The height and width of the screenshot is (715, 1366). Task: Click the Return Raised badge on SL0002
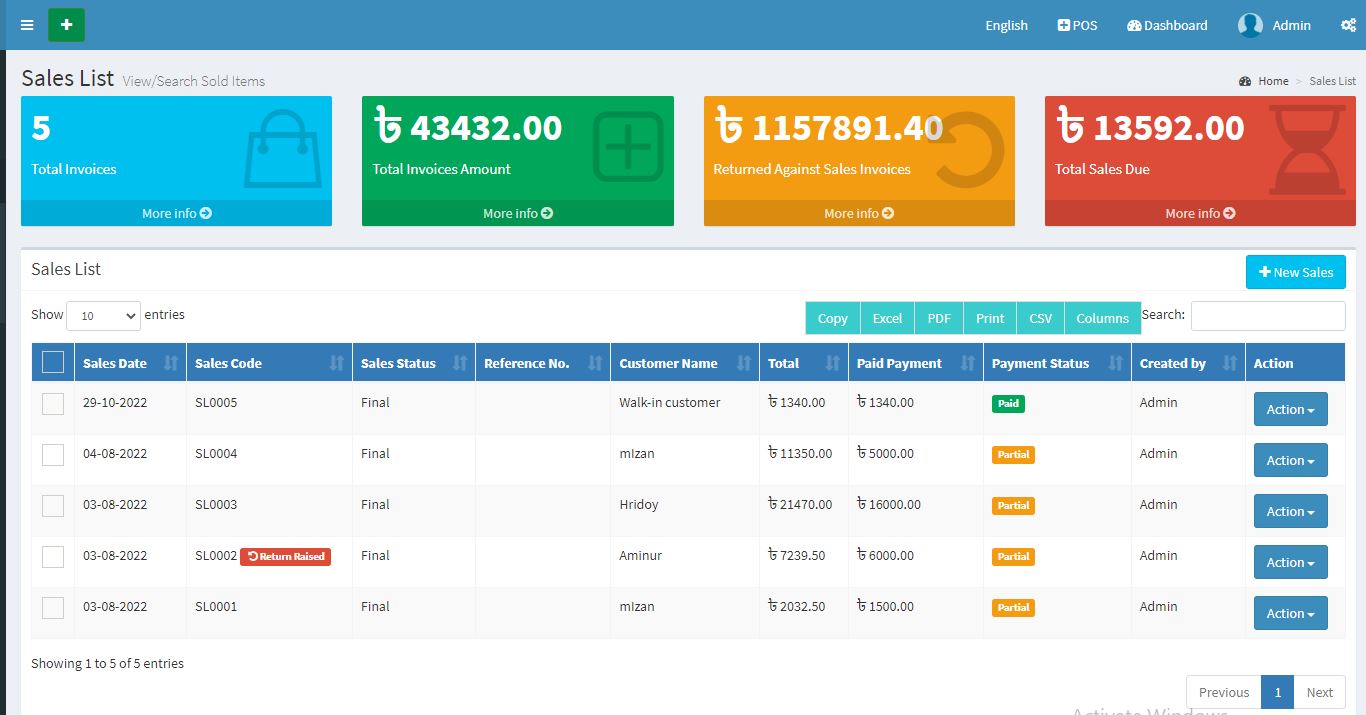point(285,556)
